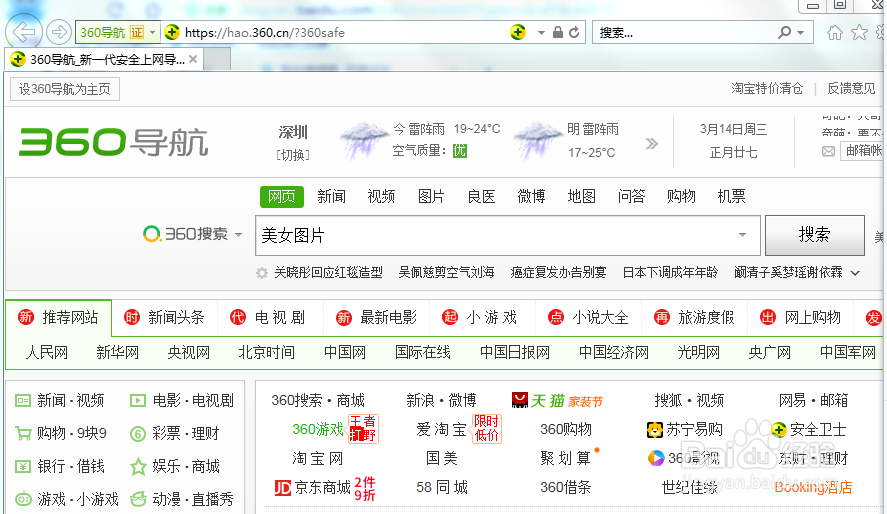This screenshot has width=887, height=514.
Task: Open 360游戏 link
Action: tap(318, 429)
